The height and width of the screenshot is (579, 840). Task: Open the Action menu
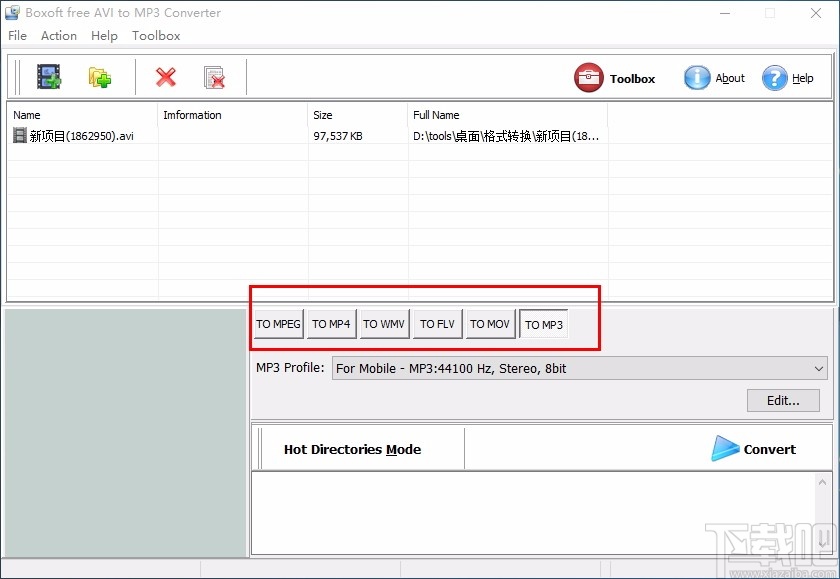click(58, 35)
